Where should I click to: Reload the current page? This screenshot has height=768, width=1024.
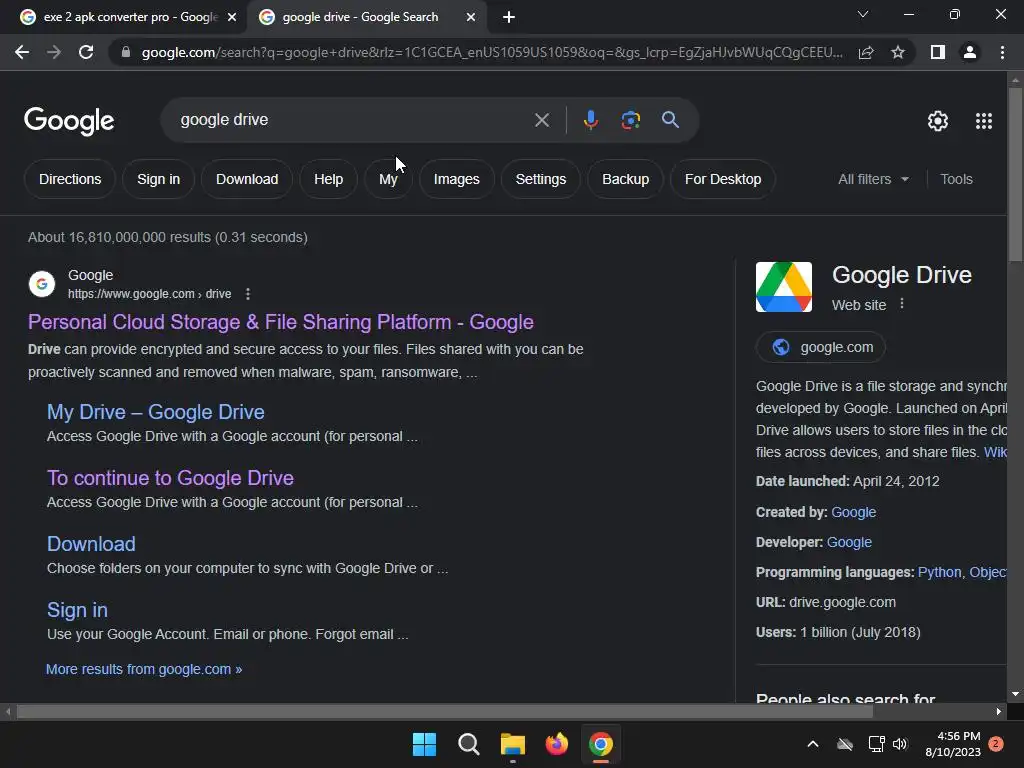point(86,52)
